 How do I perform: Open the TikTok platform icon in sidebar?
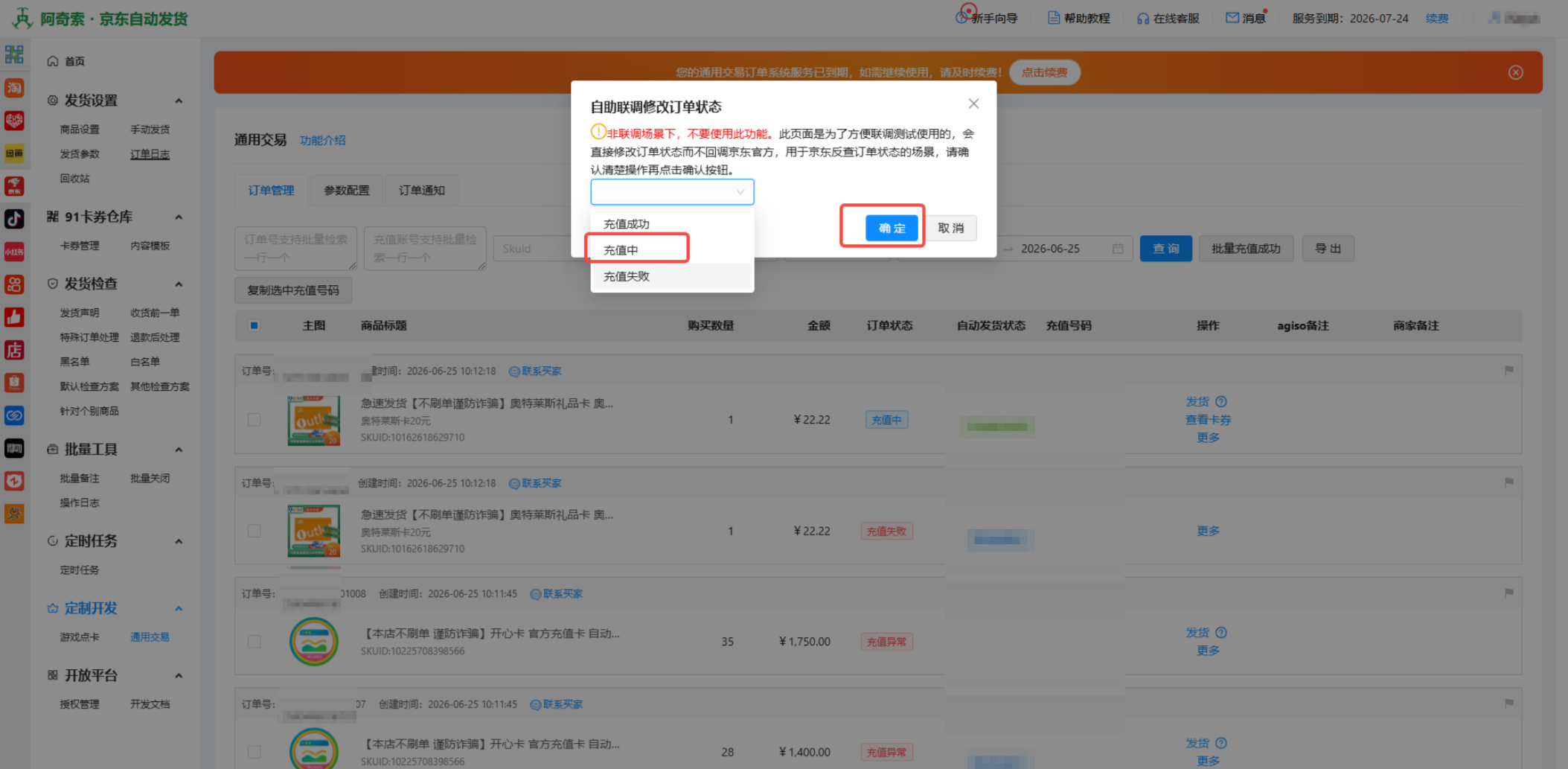[x=14, y=218]
